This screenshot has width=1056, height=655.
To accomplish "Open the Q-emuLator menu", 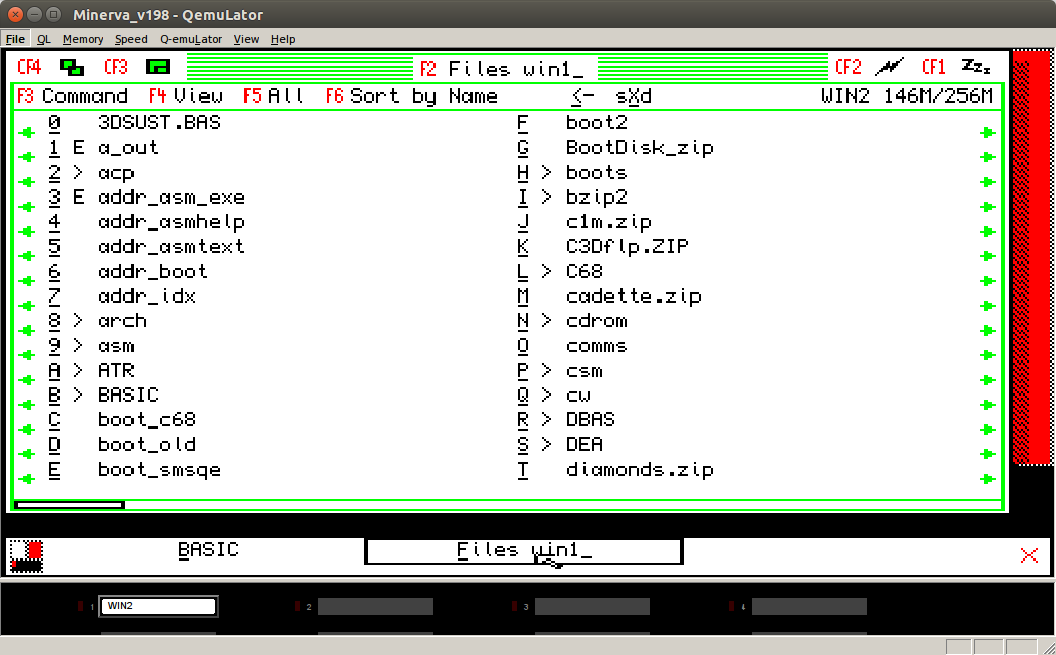I will (191, 39).
